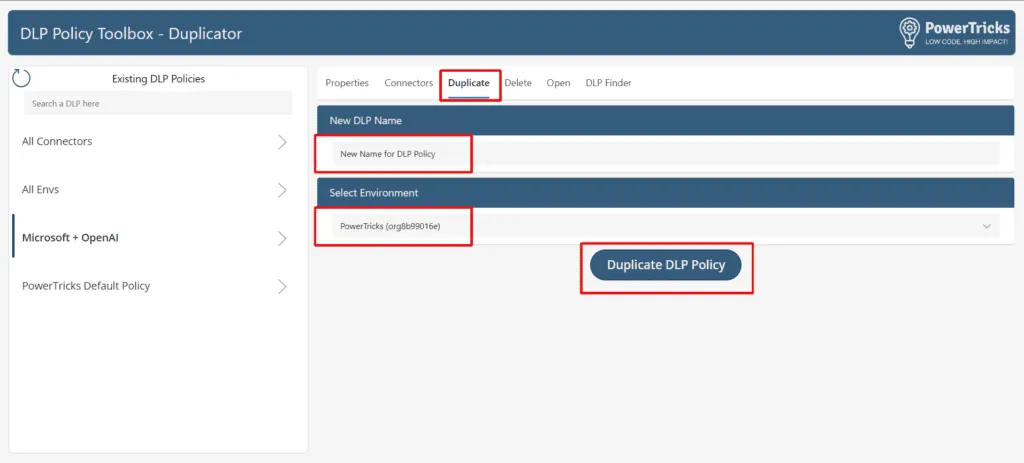Expand the All Connectors chevron
Screen dimensions: 1024x463
pos(282,142)
